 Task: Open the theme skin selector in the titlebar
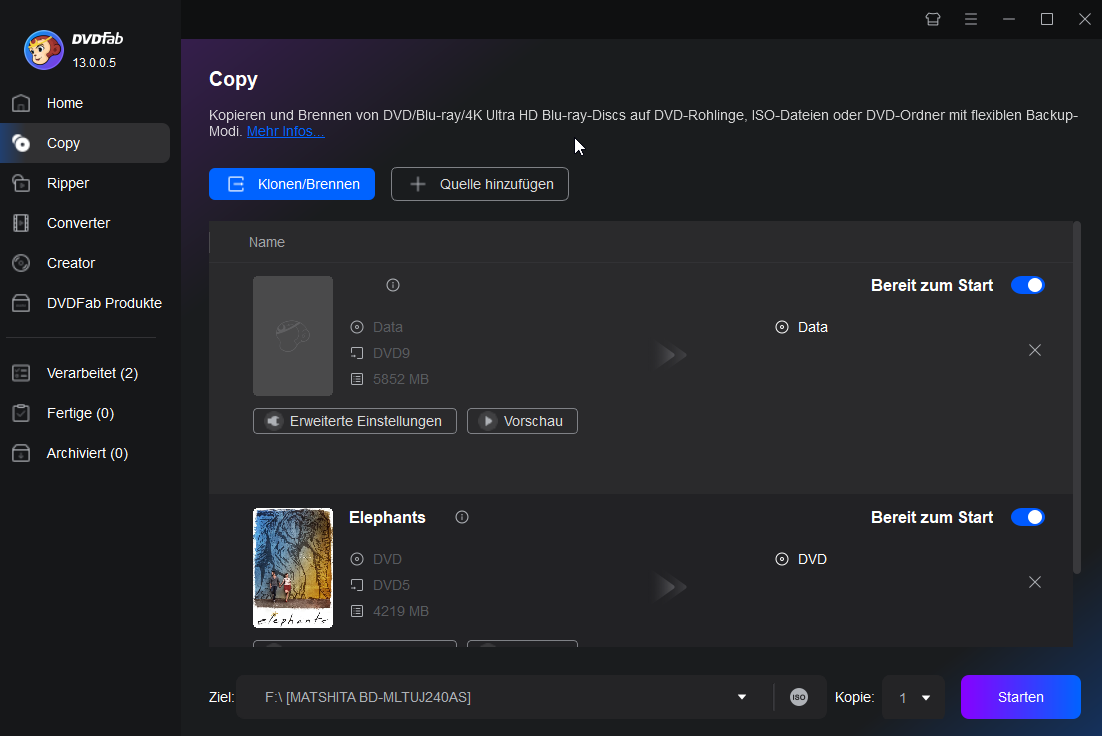[932, 19]
